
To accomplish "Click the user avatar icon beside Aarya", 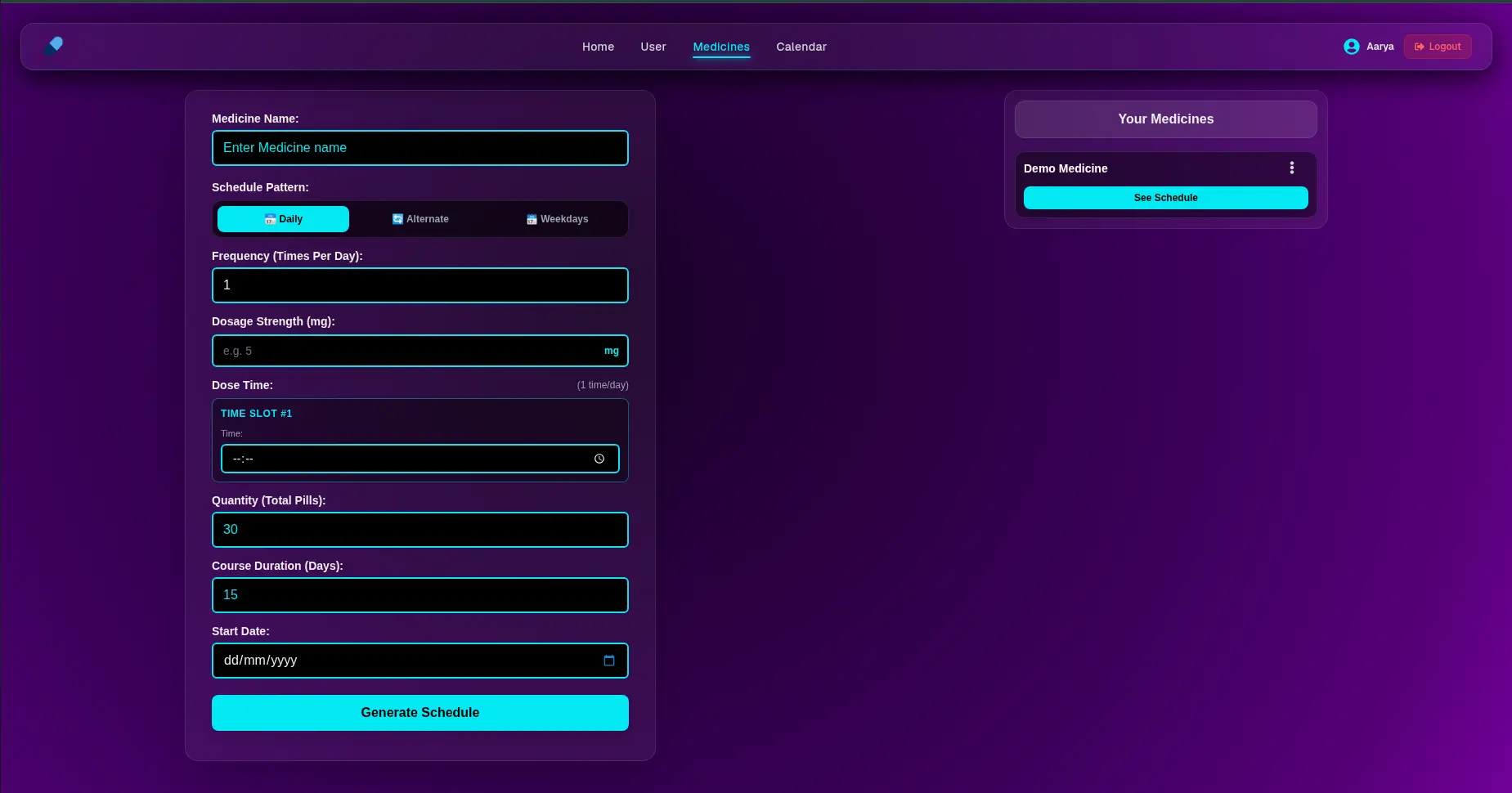I will coord(1352,47).
